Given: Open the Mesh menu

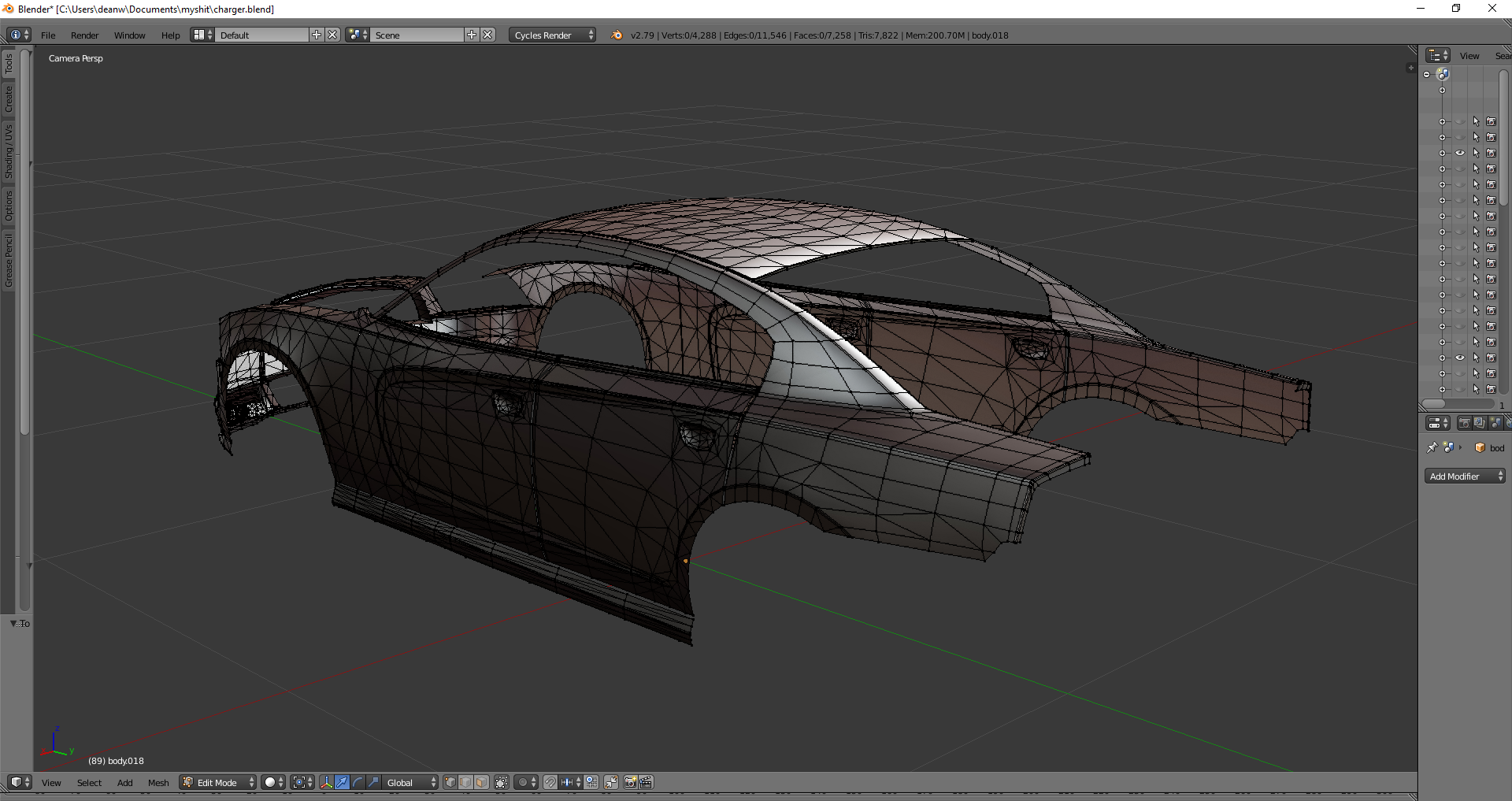Looking at the screenshot, I should tap(158, 782).
